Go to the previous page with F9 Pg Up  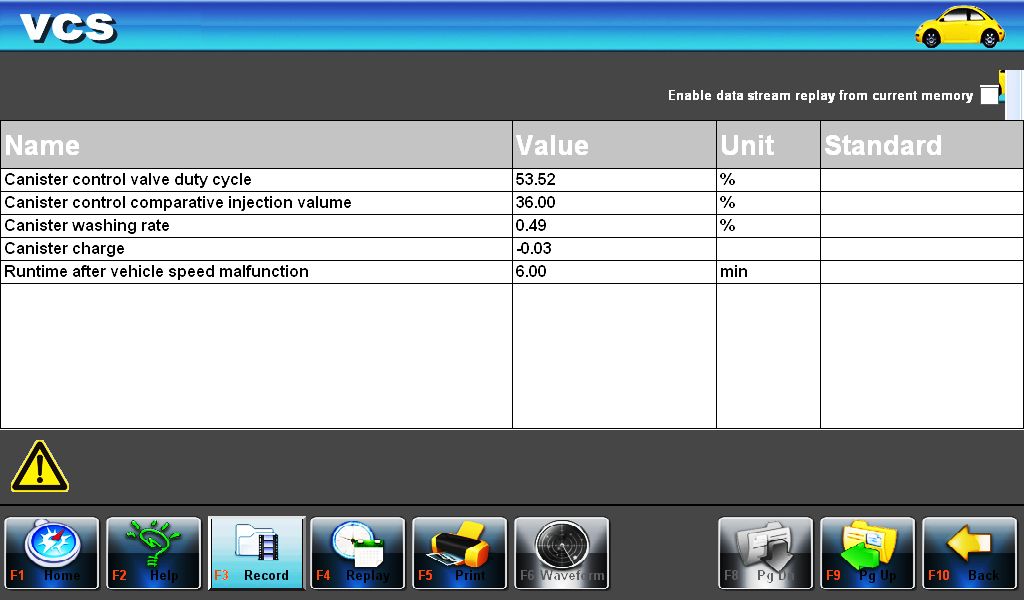(x=867, y=553)
